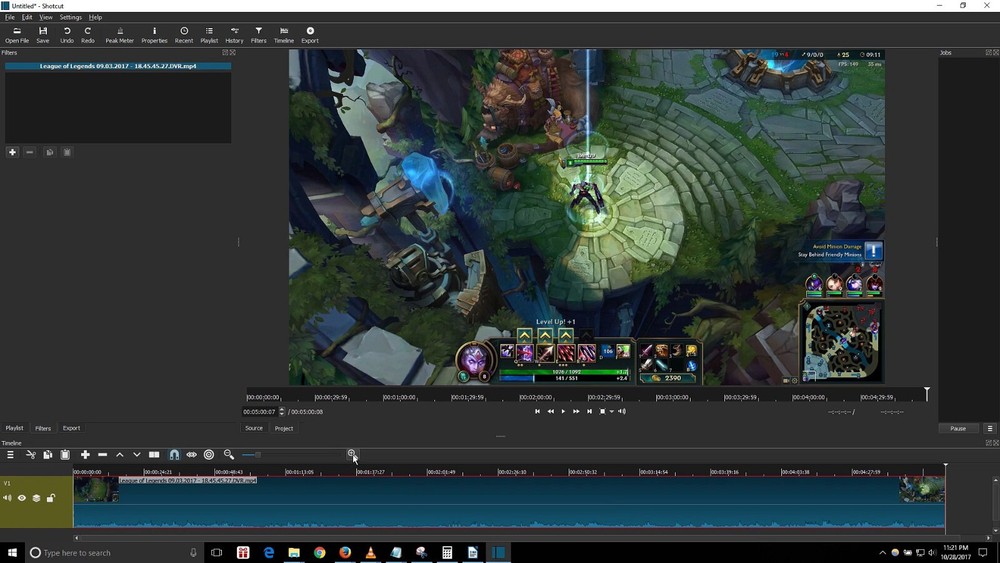Open Google Chrome from taskbar
This screenshot has height=563, width=1000.
320,552
